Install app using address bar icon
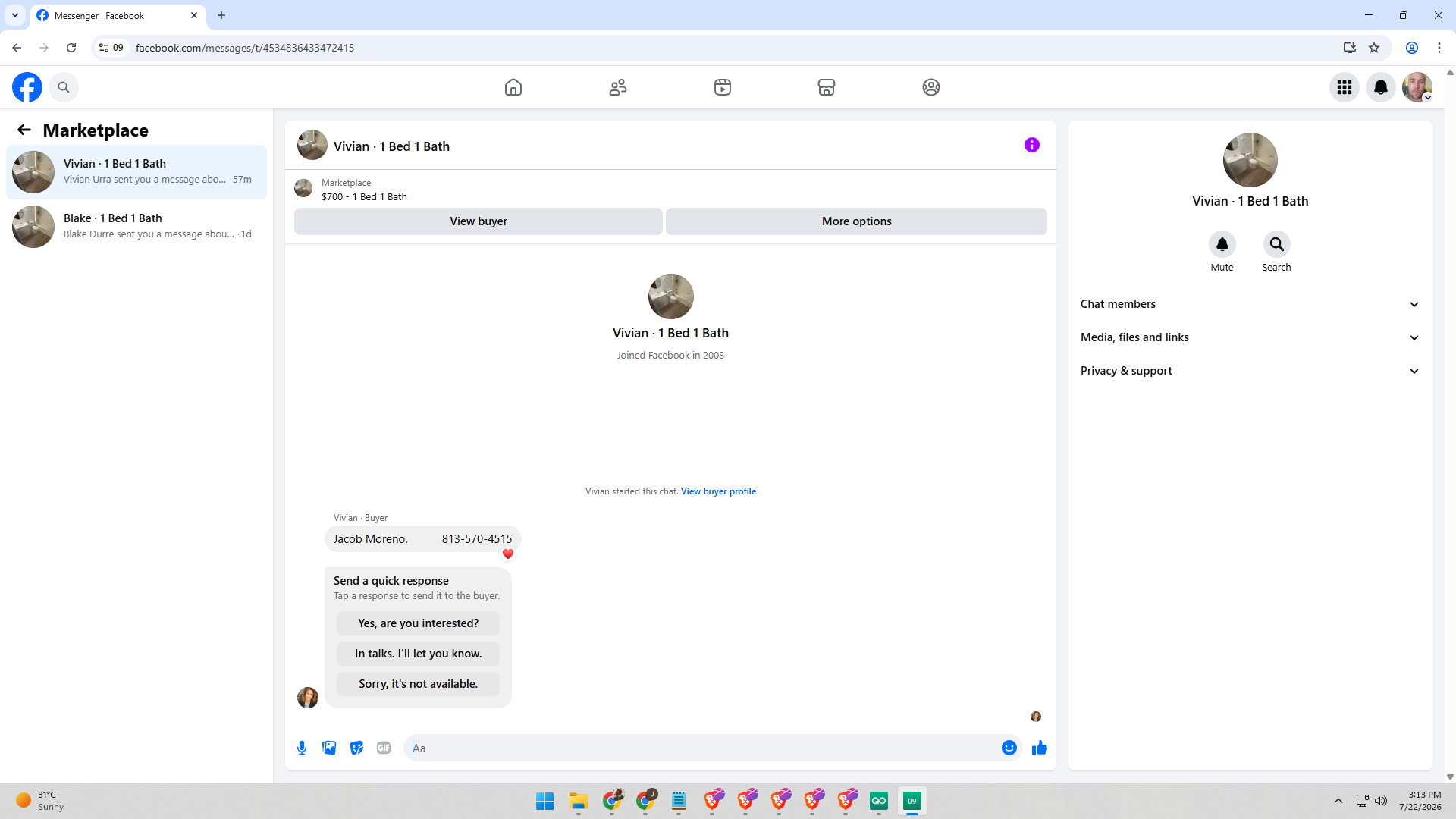This screenshot has height=819, width=1456. [1349, 48]
